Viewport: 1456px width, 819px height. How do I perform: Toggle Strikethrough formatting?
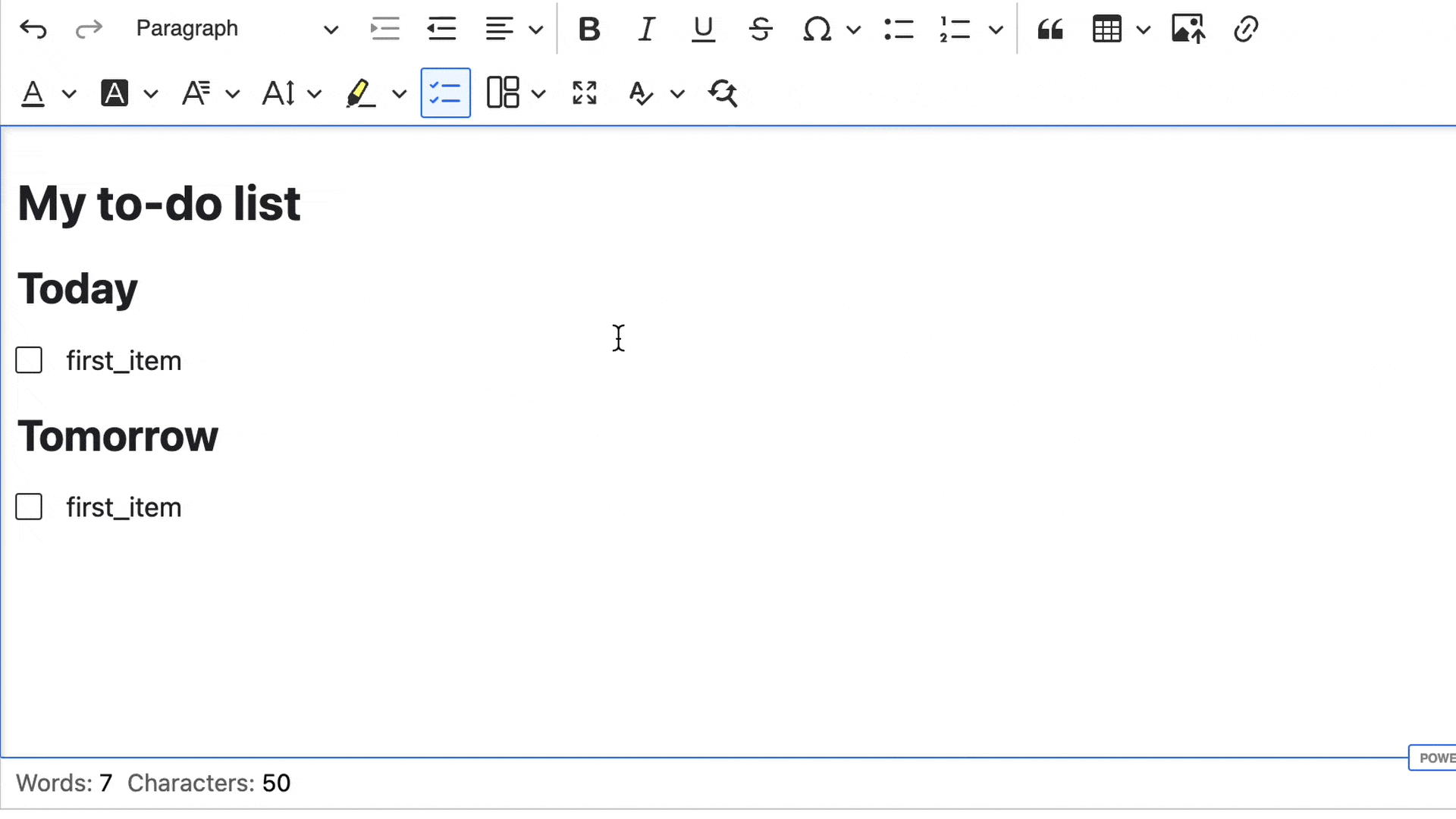tap(761, 30)
